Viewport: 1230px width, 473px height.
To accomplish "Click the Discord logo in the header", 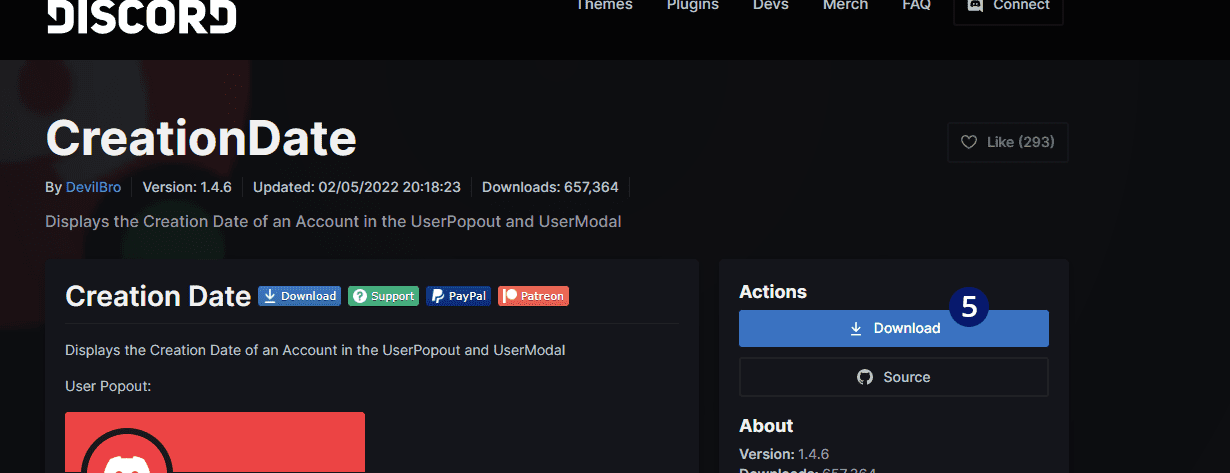I will 142,15.
